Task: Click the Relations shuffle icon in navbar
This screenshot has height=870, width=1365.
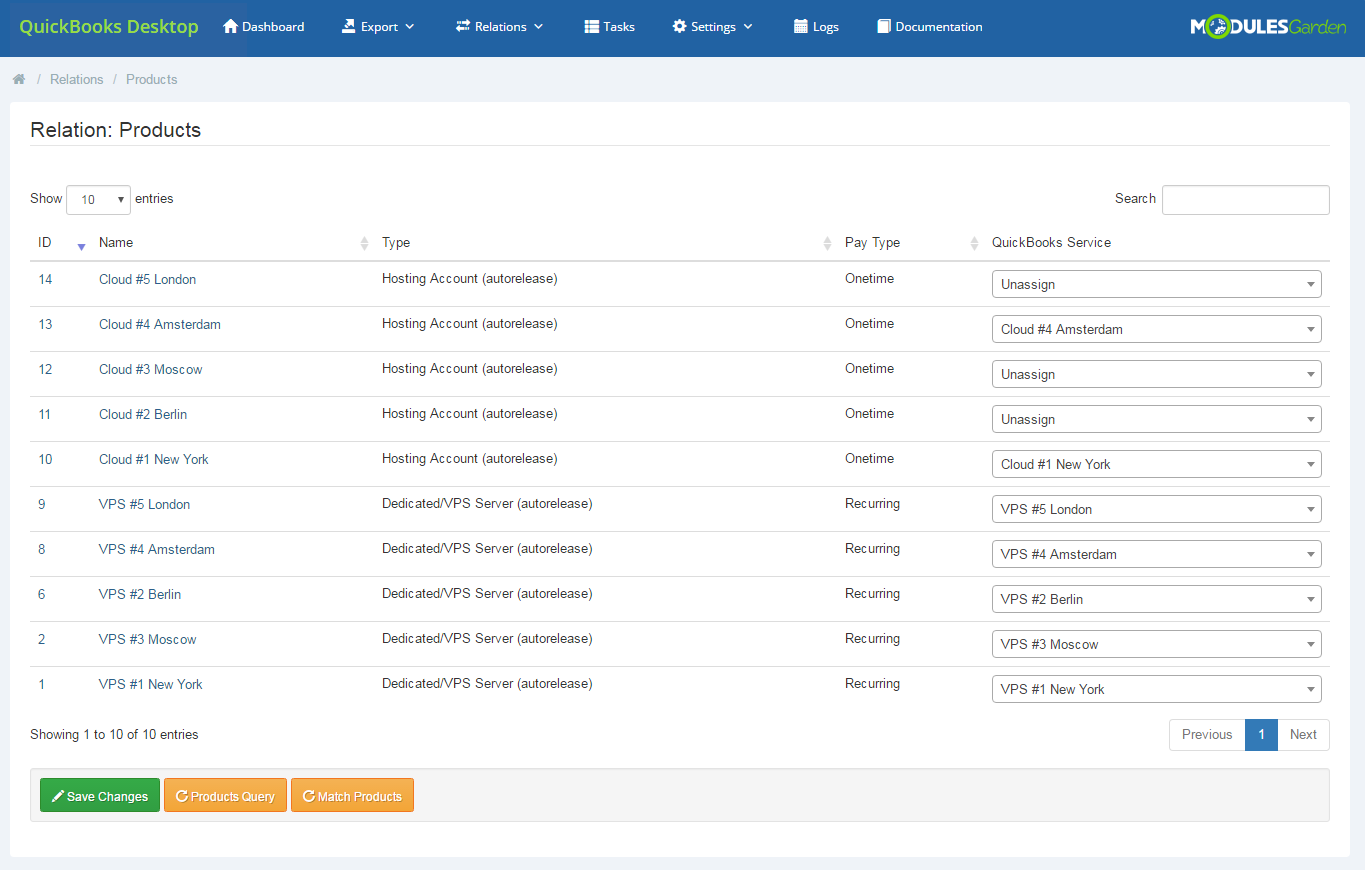Action: coord(461,26)
